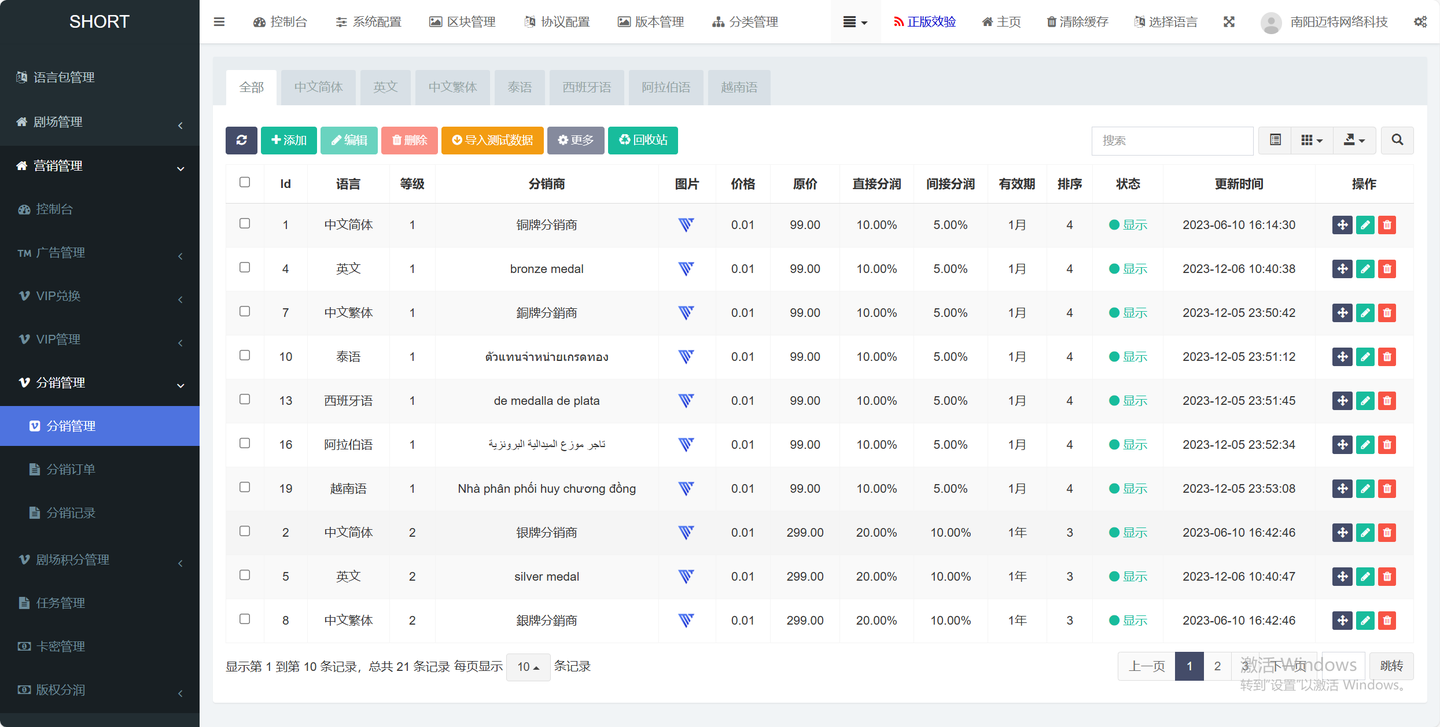Click the drag-sort icon for row Id 5
The width and height of the screenshot is (1440, 727).
point(1342,577)
